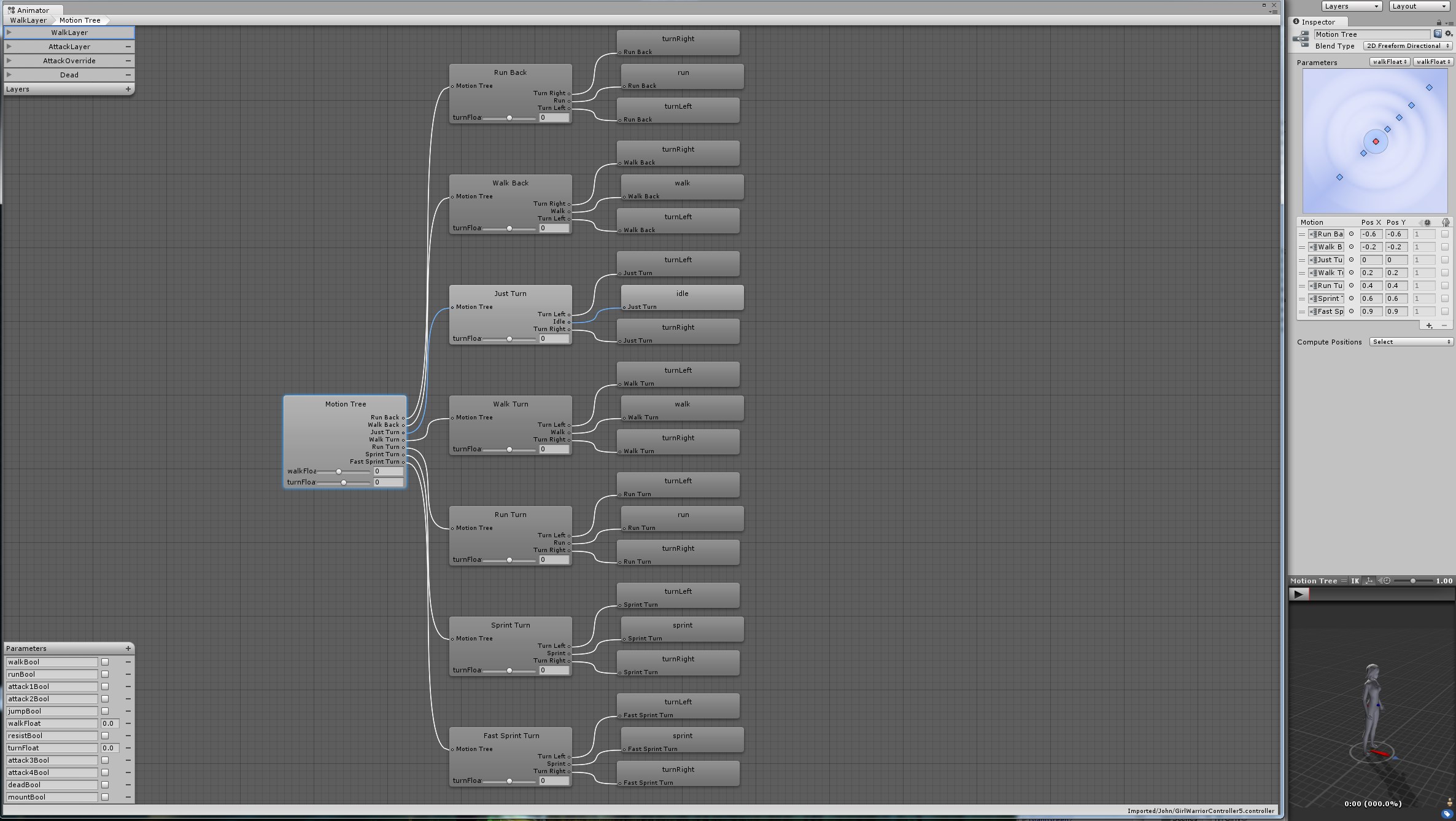Image resolution: width=1456 pixels, height=821 pixels.
Task: Enable the runBool checkbox
Action: tap(105, 674)
